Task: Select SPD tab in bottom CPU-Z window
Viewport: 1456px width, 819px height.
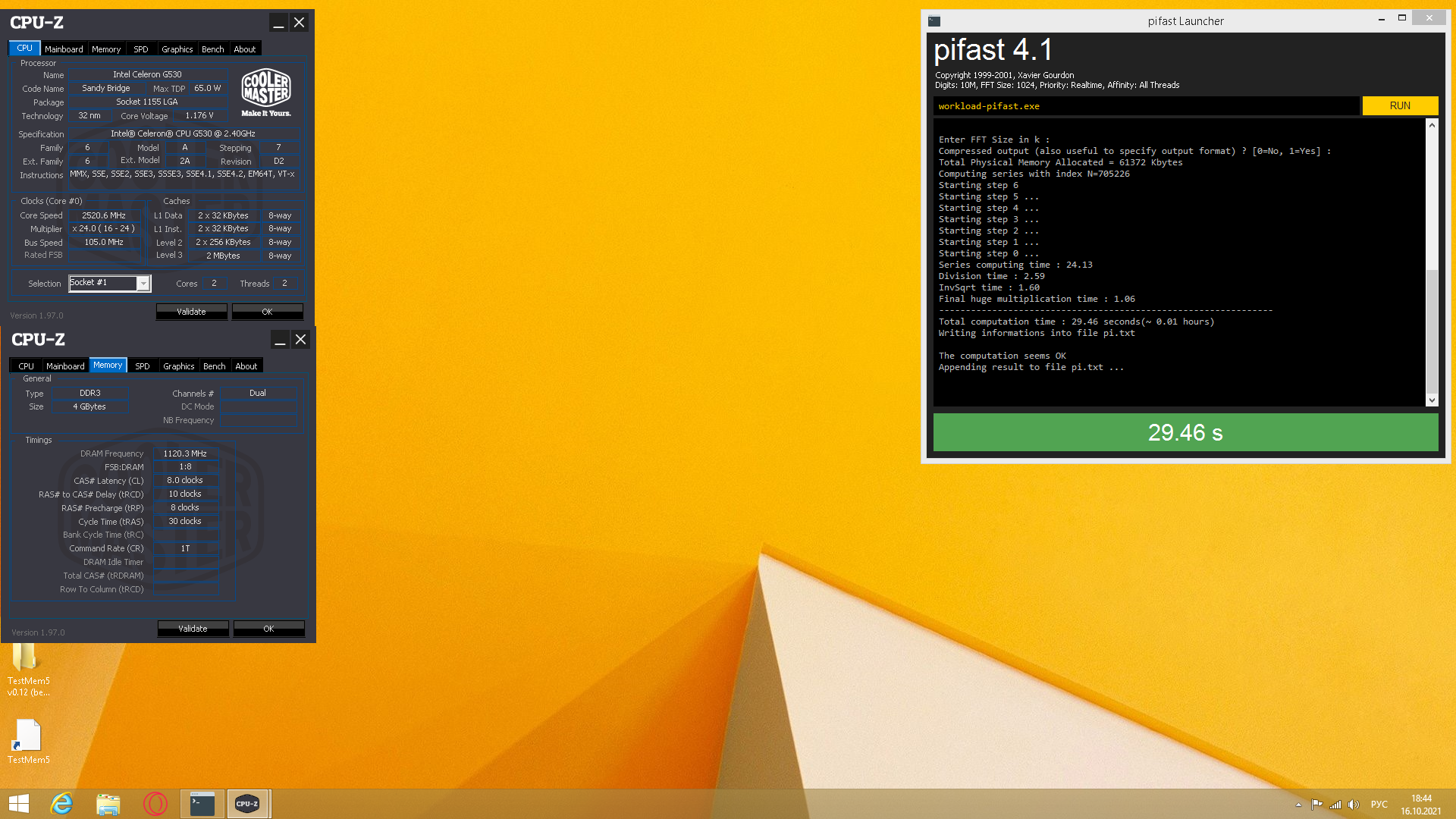Action: pyautogui.click(x=143, y=366)
